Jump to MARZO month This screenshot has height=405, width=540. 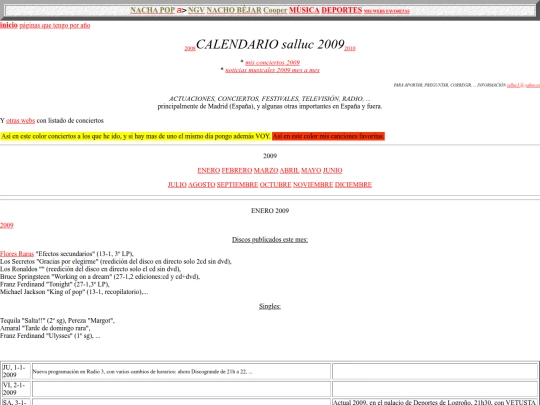pyautogui.click(x=266, y=170)
